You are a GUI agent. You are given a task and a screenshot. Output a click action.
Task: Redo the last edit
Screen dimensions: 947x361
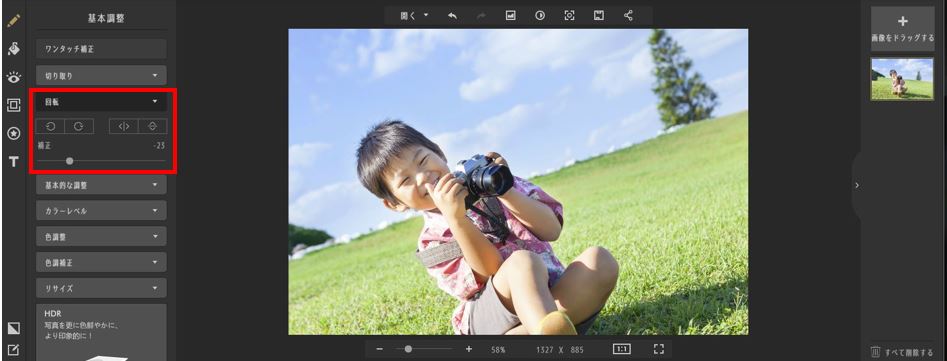pyautogui.click(x=481, y=16)
